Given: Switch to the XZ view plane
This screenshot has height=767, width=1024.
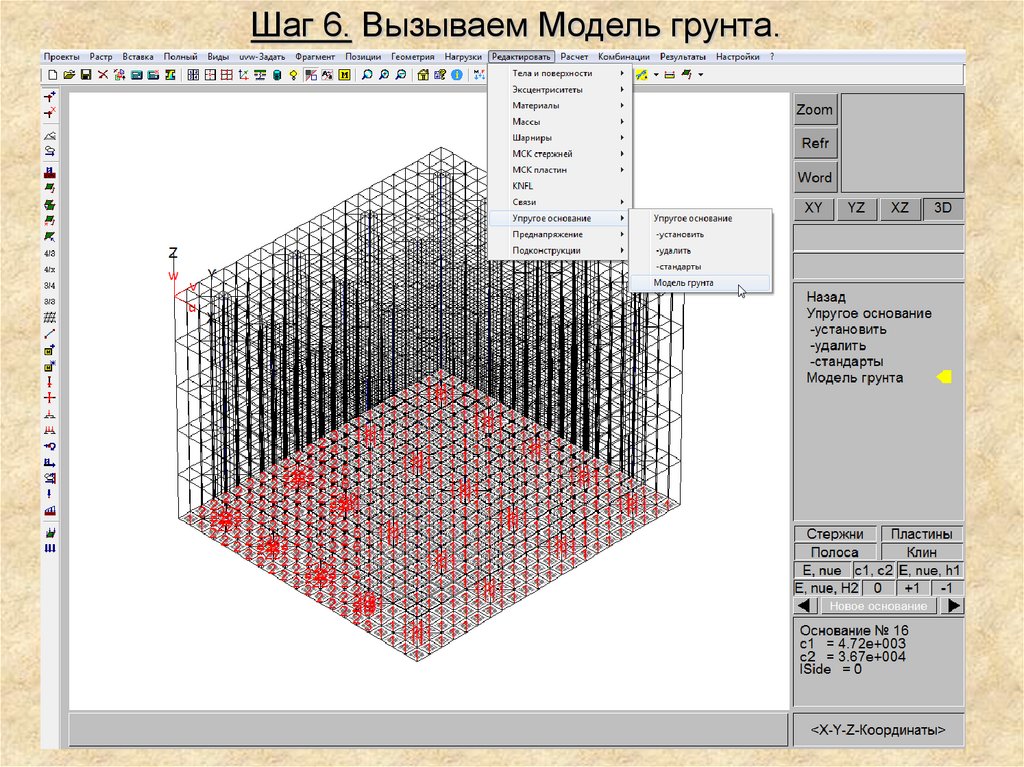Looking at the screenshot, I should click(899, 208).
